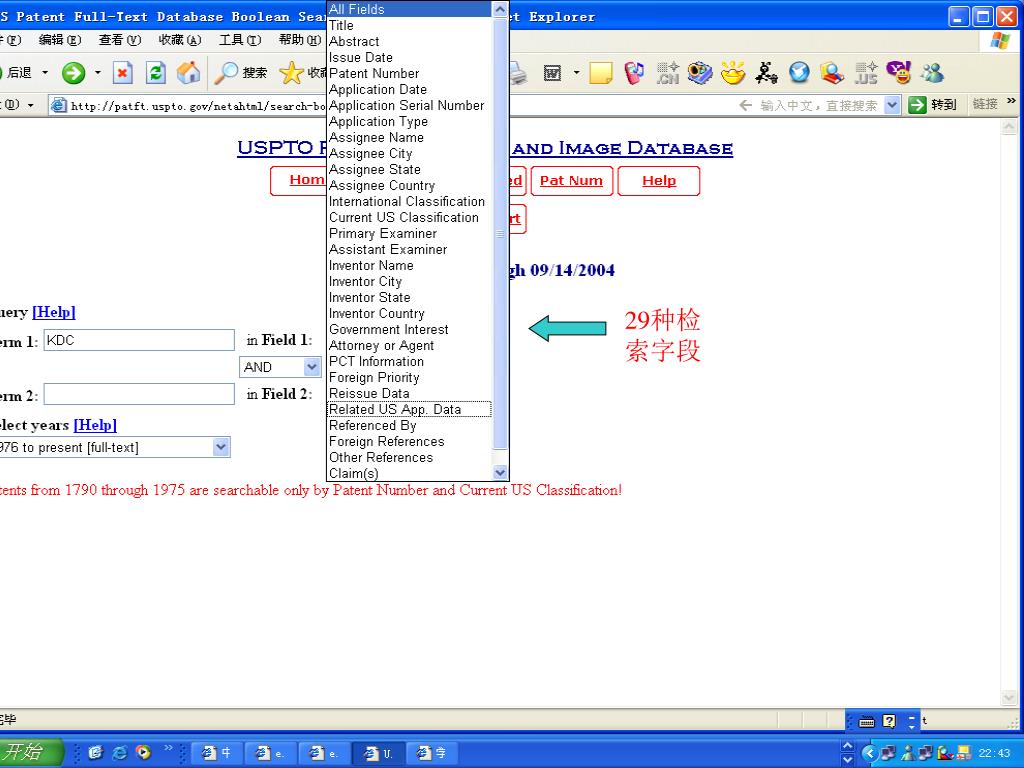This screenshot has width=1024, height=768.
Task: Click the Word edit icon in toolbar
Action: point(552,72)
